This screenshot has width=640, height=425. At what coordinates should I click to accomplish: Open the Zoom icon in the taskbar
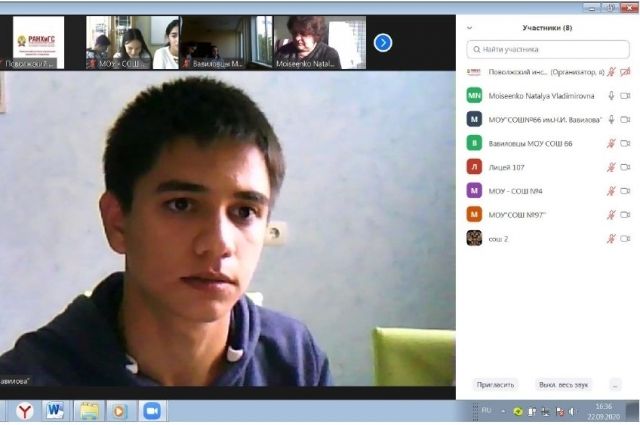[152, 410]
